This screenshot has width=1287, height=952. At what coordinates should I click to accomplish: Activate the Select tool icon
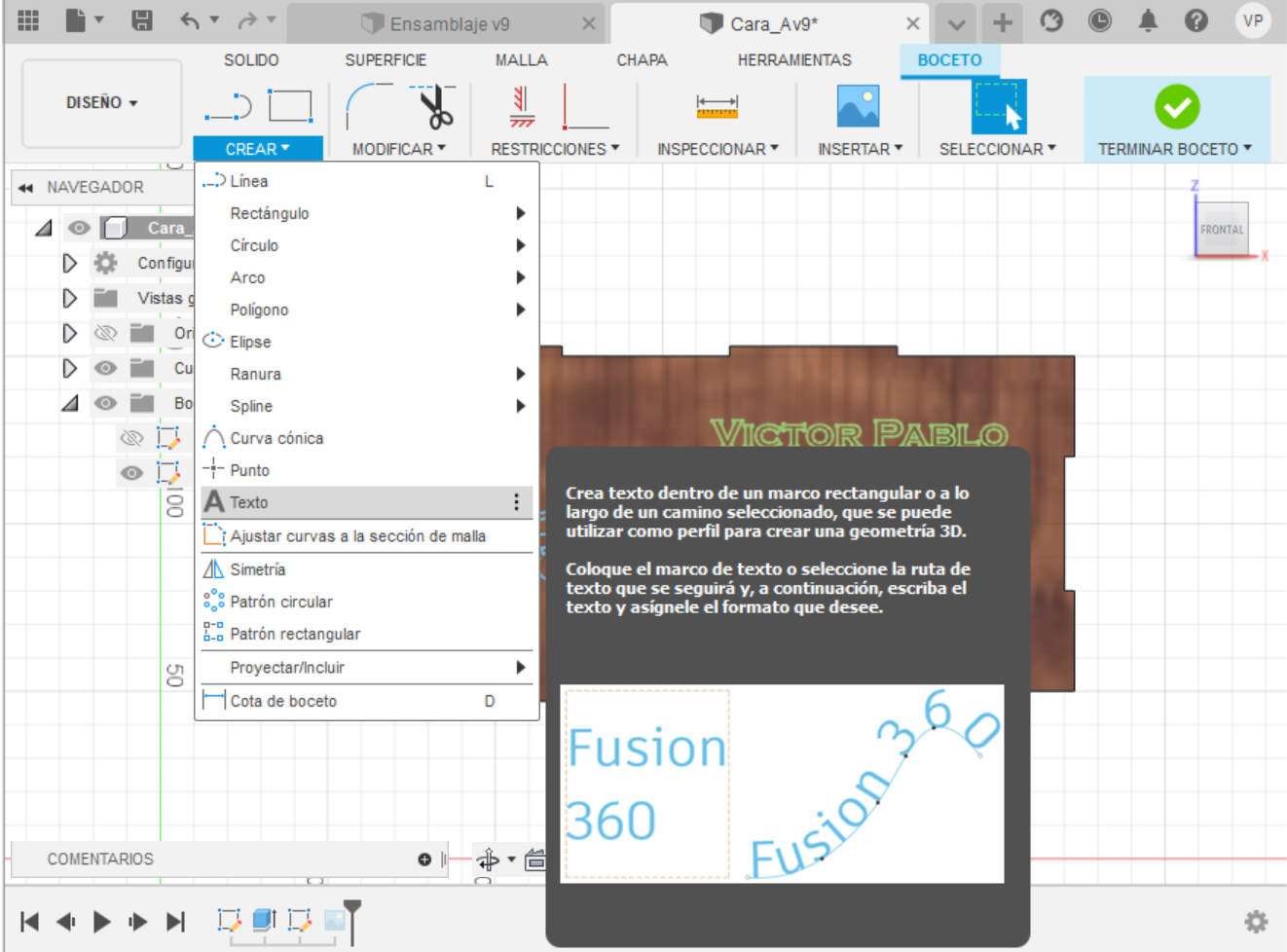pyautogui.click(x=998, y=106)
